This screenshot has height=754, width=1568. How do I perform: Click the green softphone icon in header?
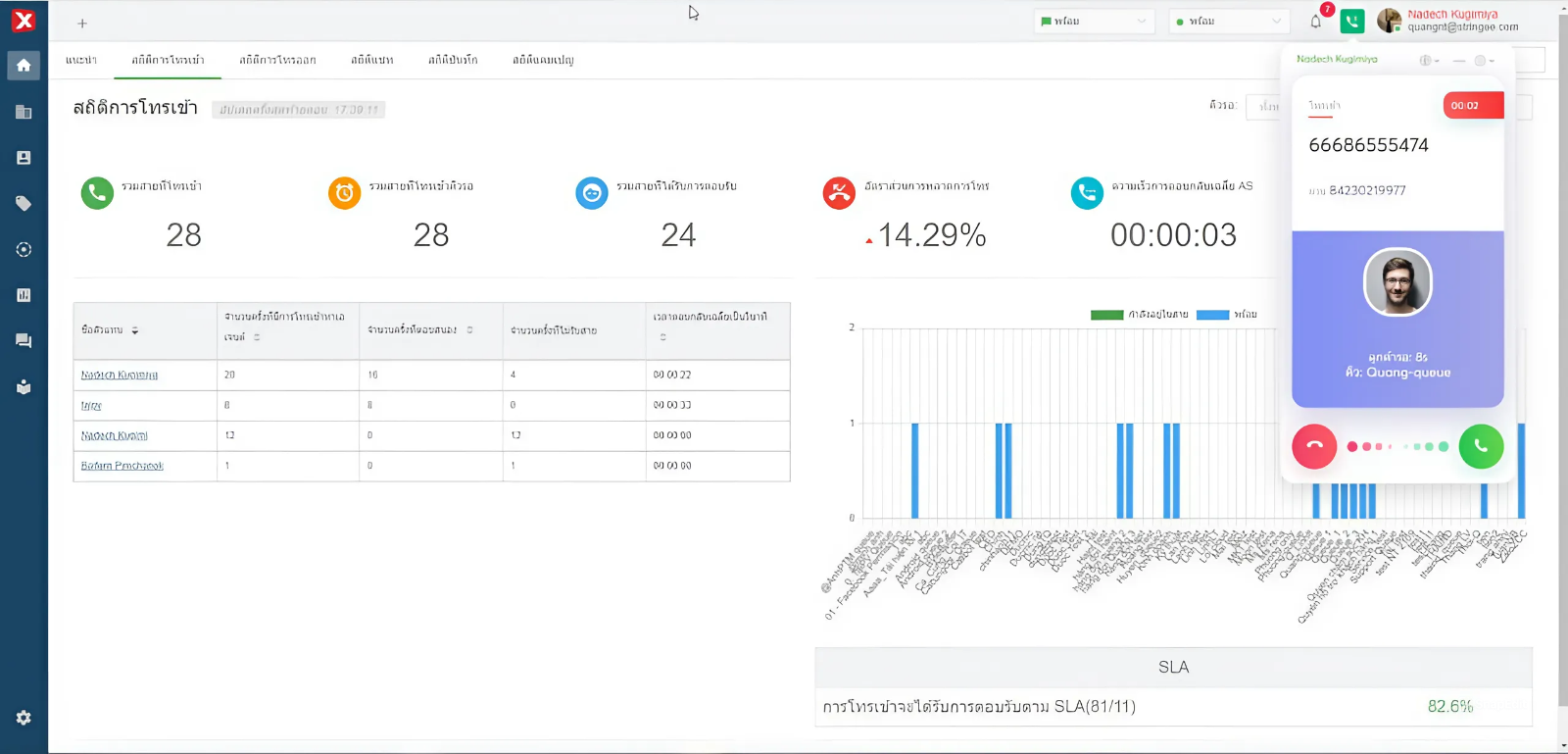coord(1352,22)
